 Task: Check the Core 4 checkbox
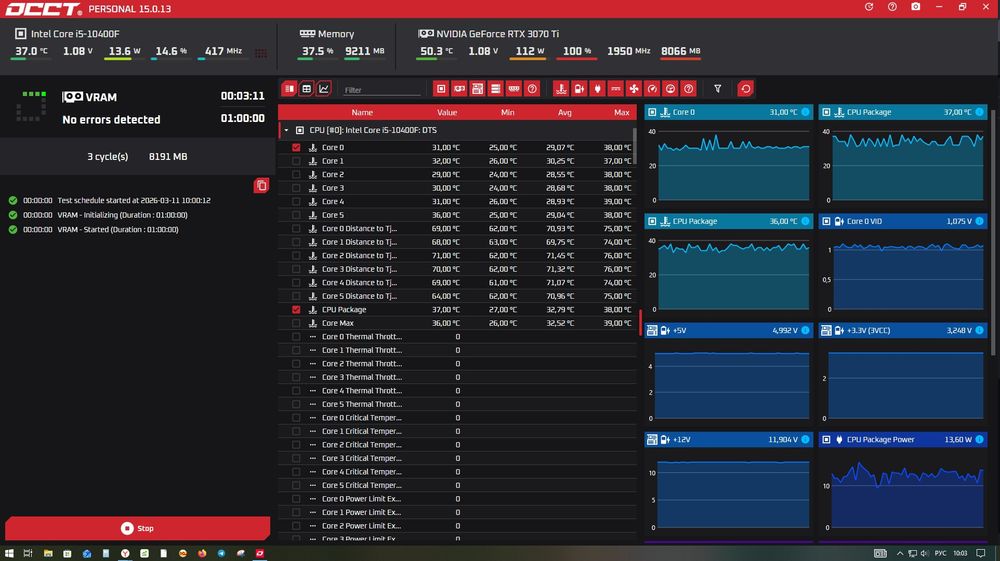[296, 201]
